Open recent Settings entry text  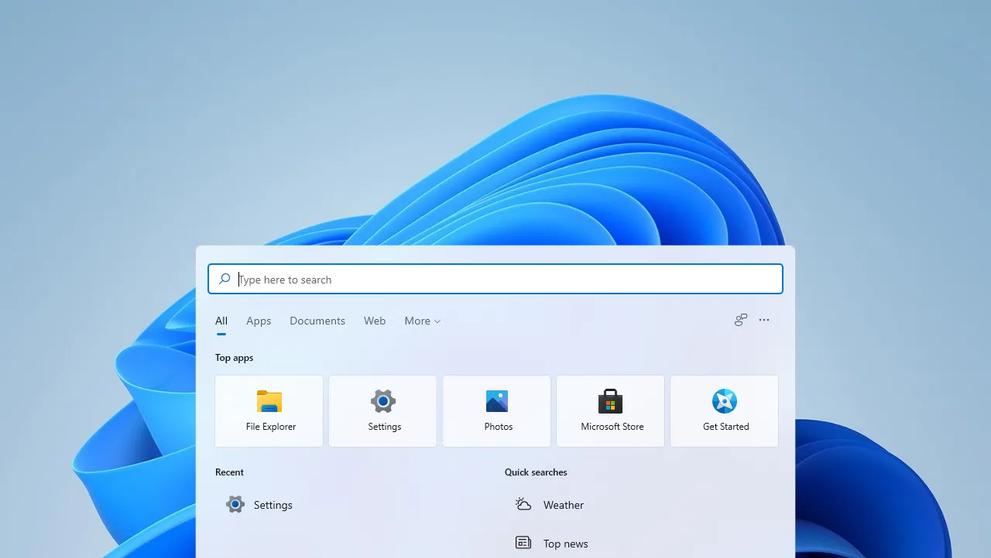[273, 505]
